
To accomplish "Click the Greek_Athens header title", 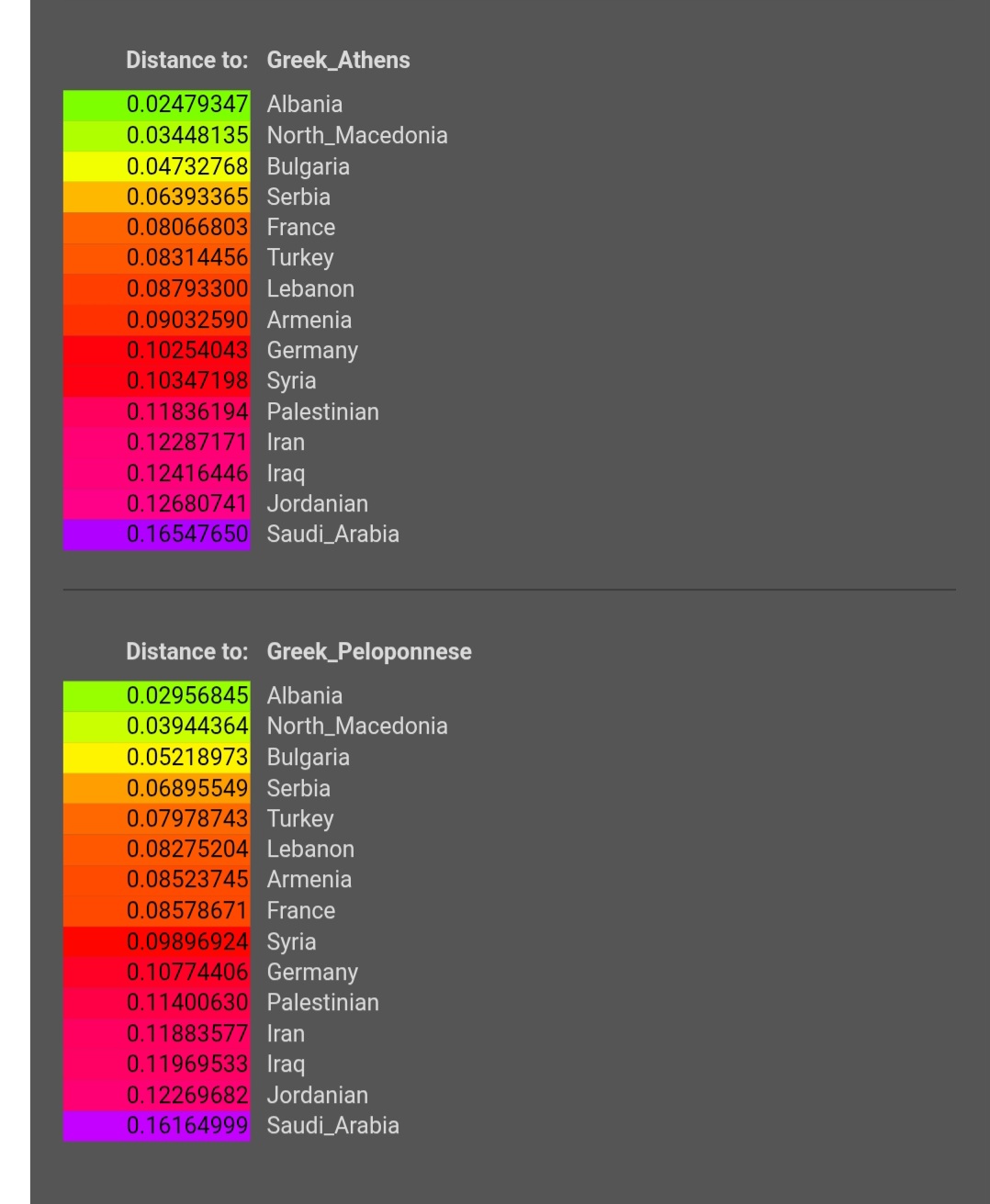I will 338,61.
